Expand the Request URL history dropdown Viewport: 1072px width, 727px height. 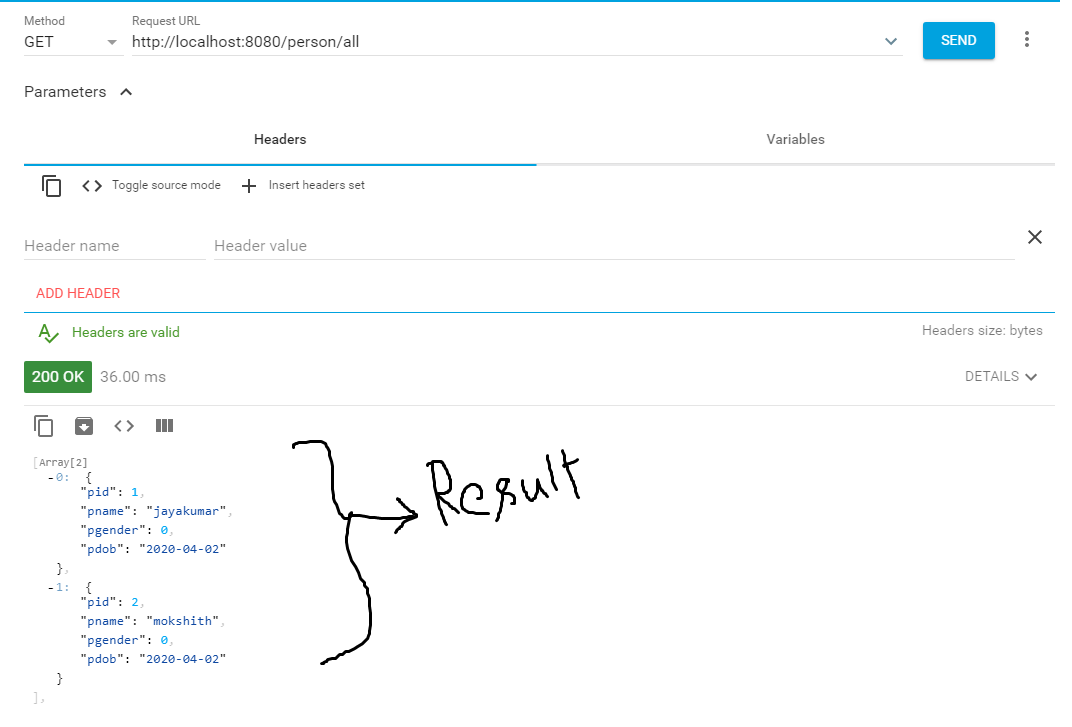pyautogui.click(x=890, y=42)
